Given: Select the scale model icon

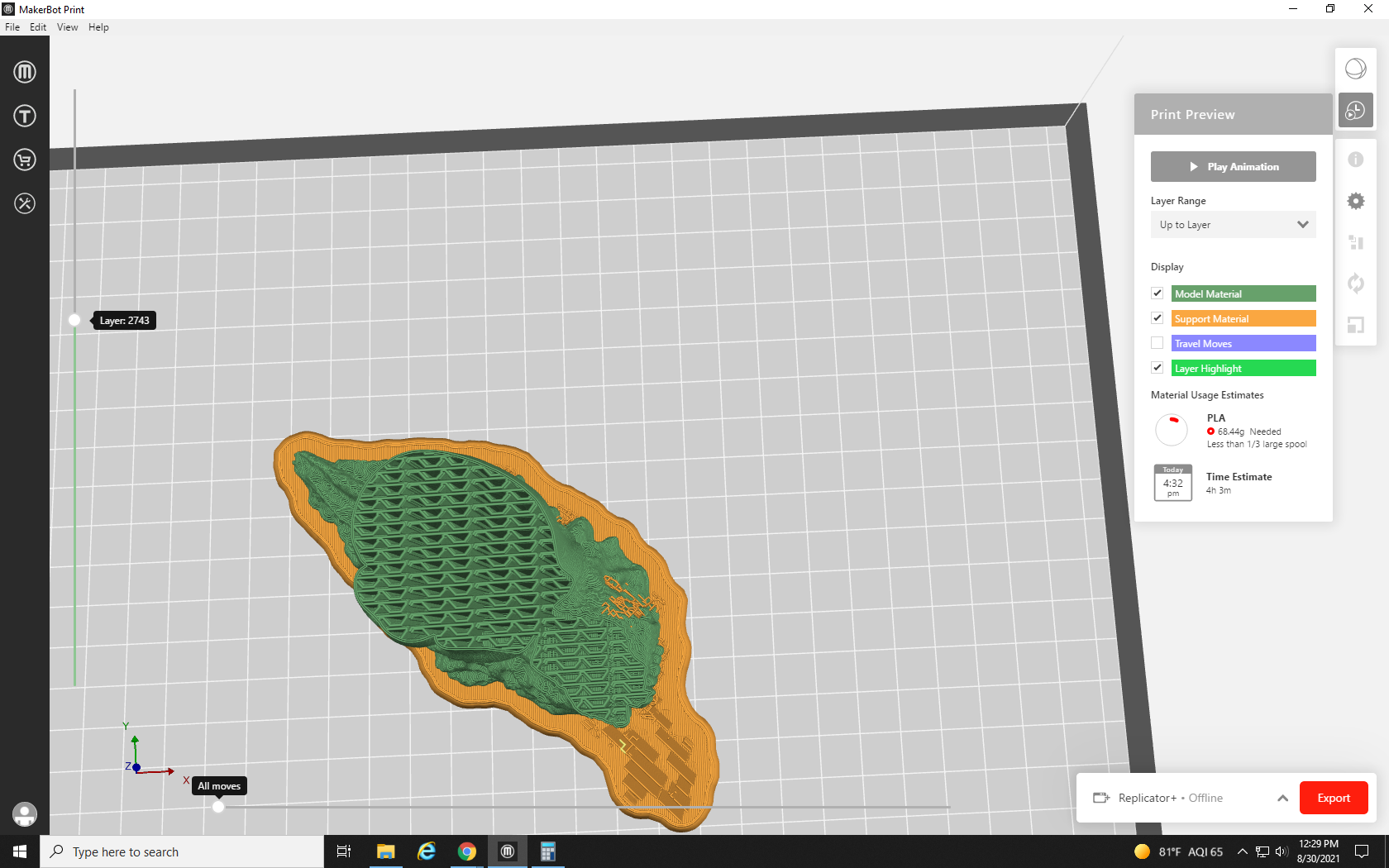Looking at the screenshot, I should point(1356,325).
